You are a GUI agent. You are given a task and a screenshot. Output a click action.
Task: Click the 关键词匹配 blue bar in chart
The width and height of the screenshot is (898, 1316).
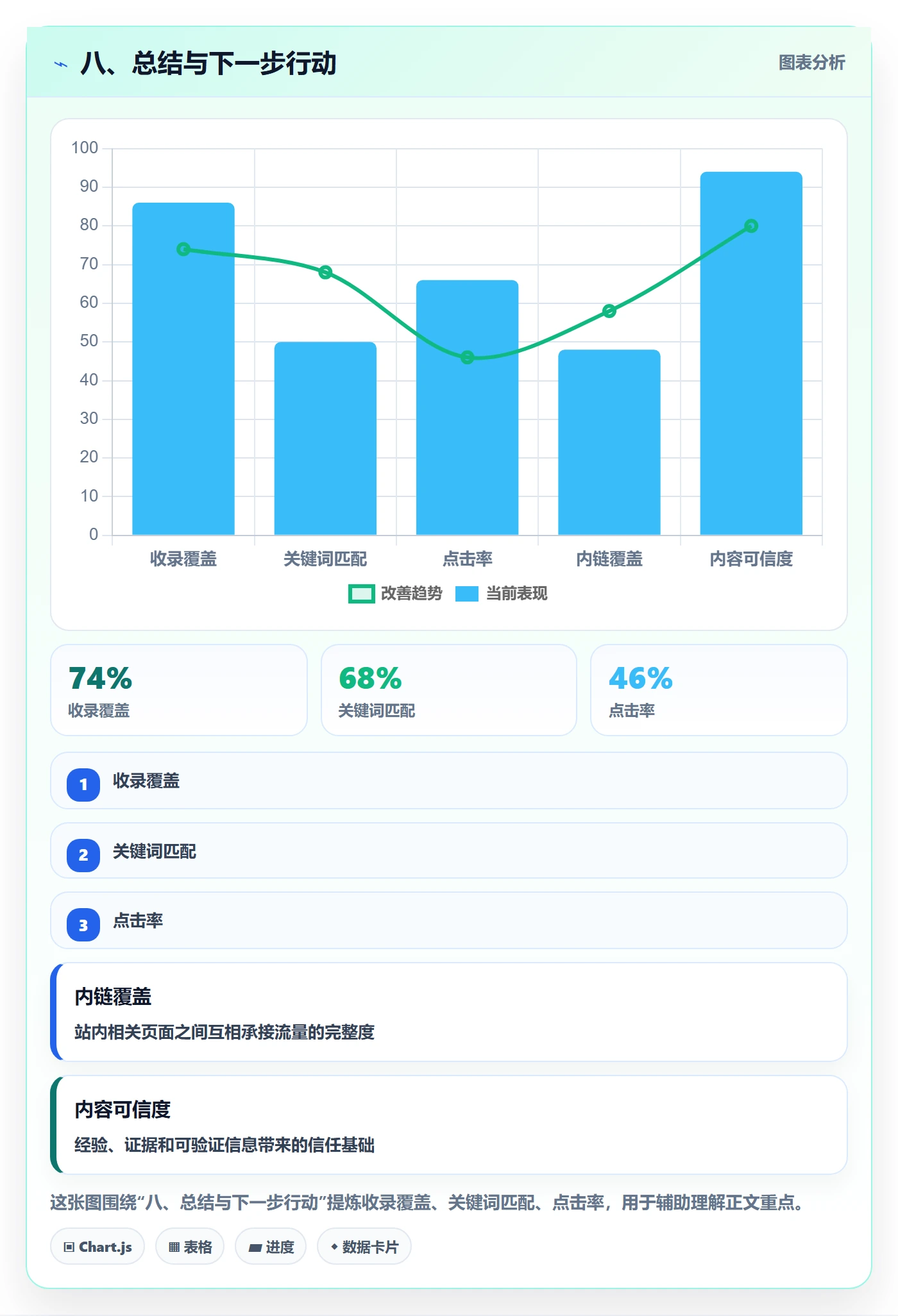tap(325, 438)
